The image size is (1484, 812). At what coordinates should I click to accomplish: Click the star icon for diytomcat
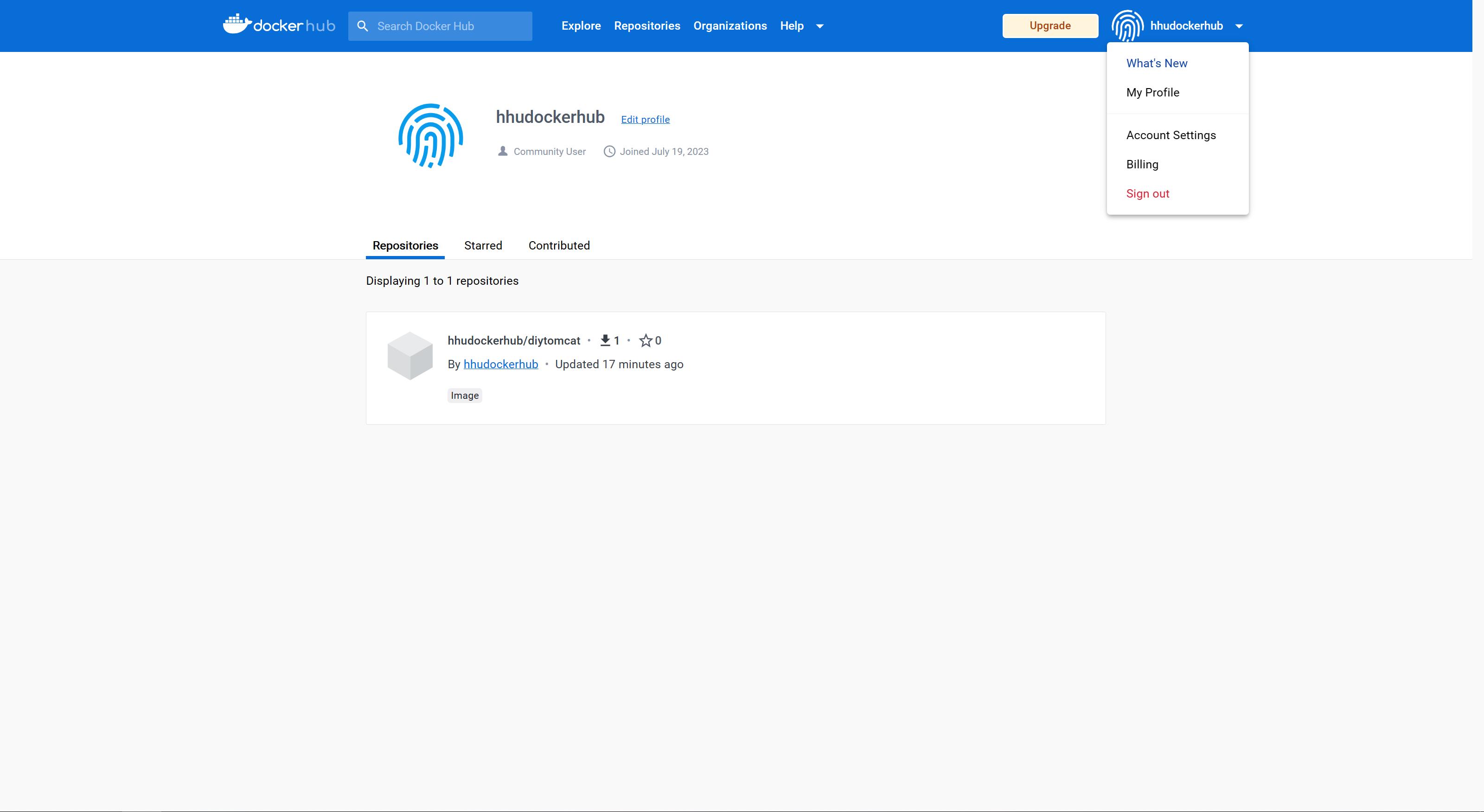tap(646, 341)
